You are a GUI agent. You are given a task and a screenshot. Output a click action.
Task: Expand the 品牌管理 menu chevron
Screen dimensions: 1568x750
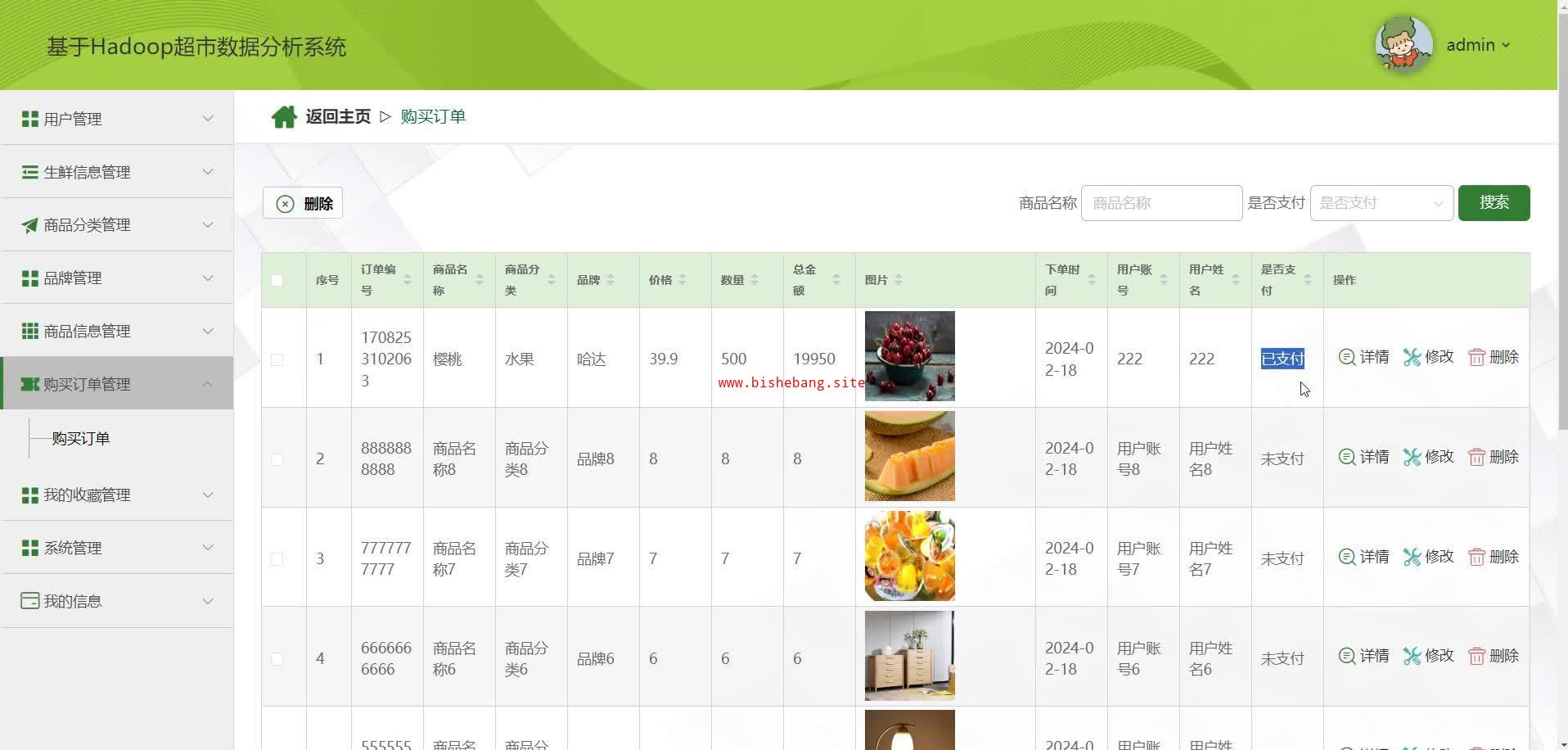click(208, 278)
